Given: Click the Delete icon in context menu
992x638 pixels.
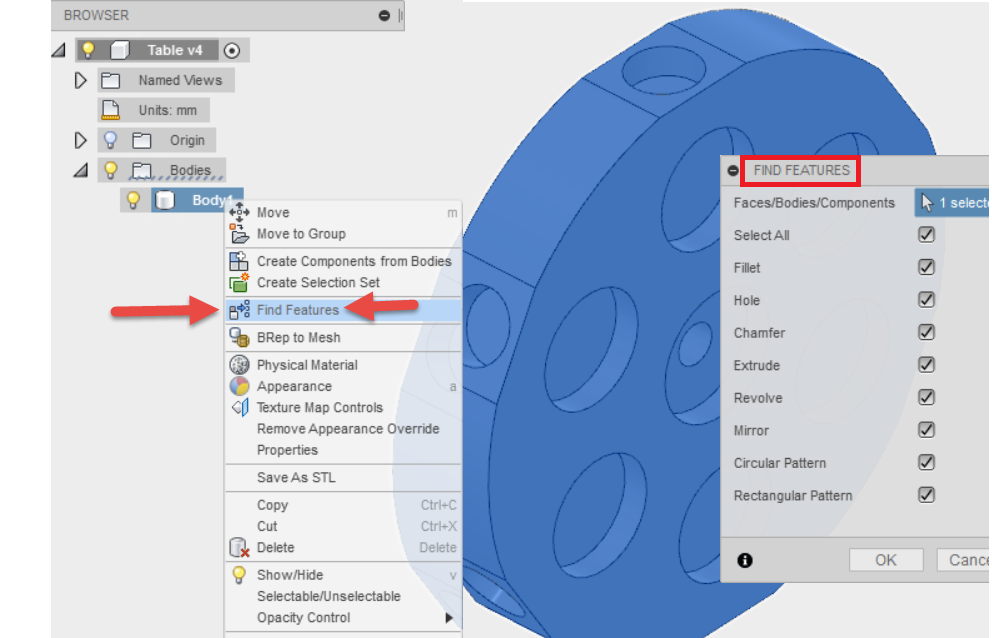Looking at the screenshot, I should click(240, 548).
